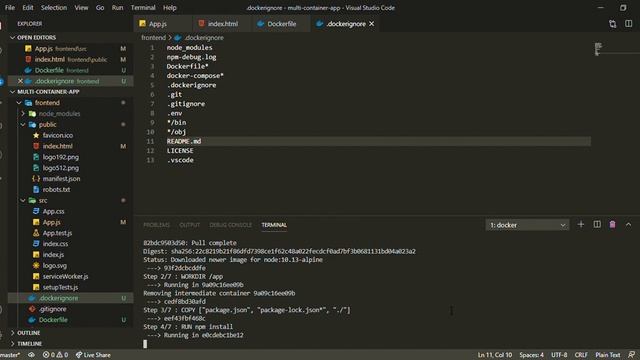Change end of line sequence CRLF
Screen dimensions: 640x360
coord(581,355)
